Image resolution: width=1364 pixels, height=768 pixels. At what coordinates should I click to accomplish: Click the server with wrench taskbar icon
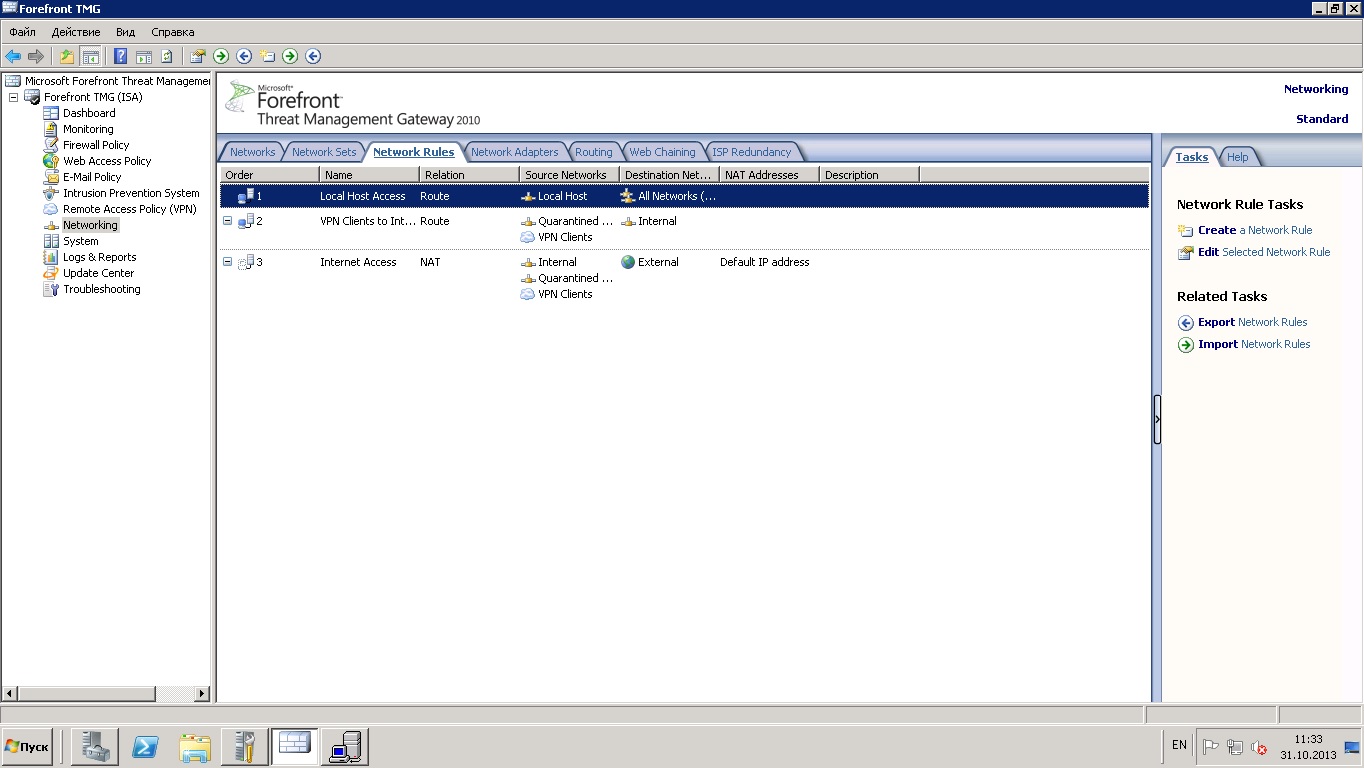[x=245, y=747]
